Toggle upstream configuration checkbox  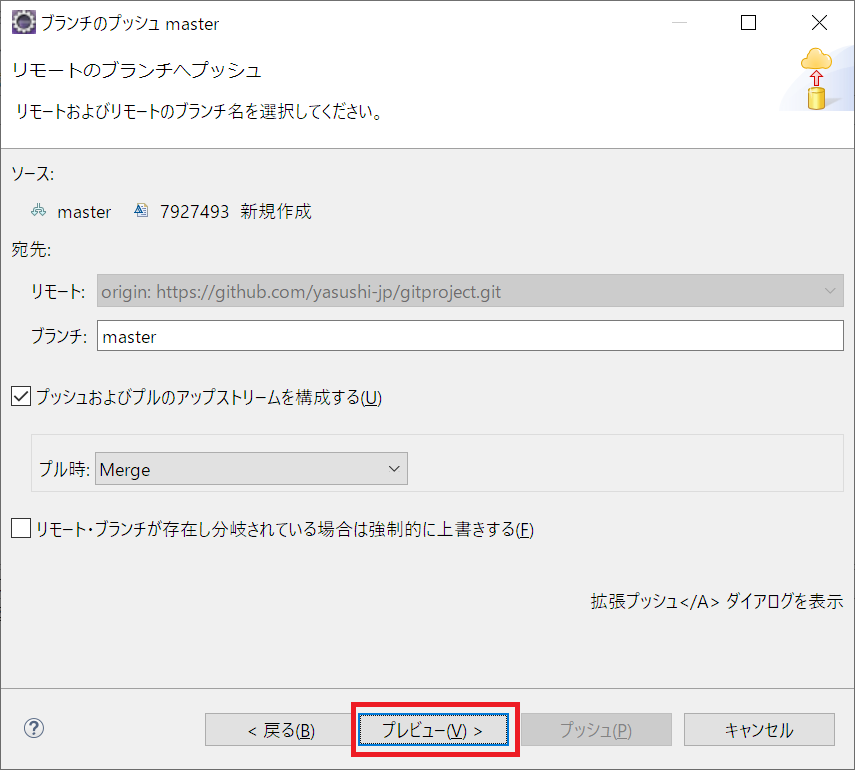[21, 396]
